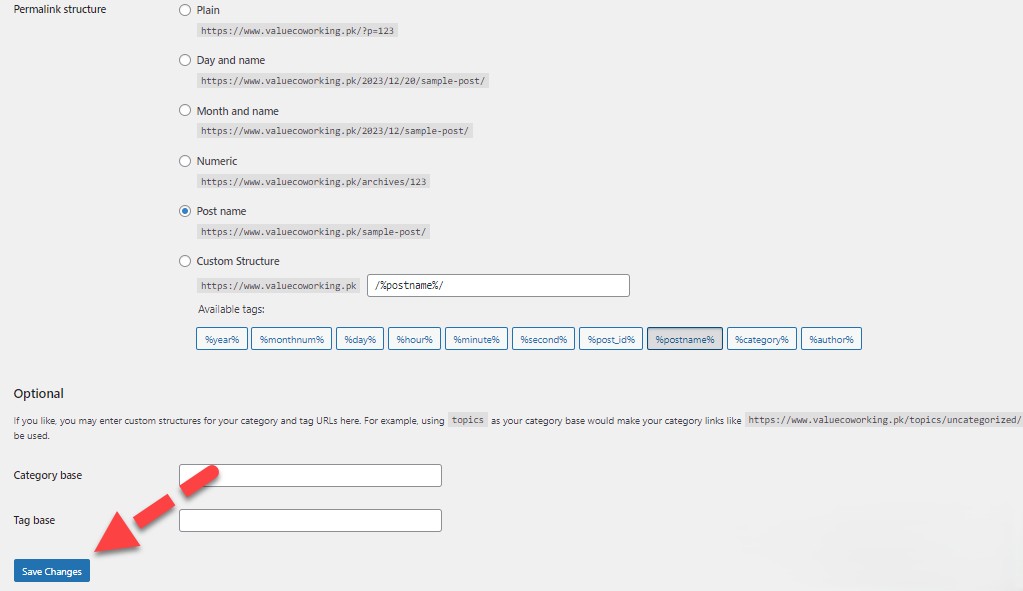The image size is (1023, 591).
Task: Click the %day% tag button
Action: [x=359, y=339]
